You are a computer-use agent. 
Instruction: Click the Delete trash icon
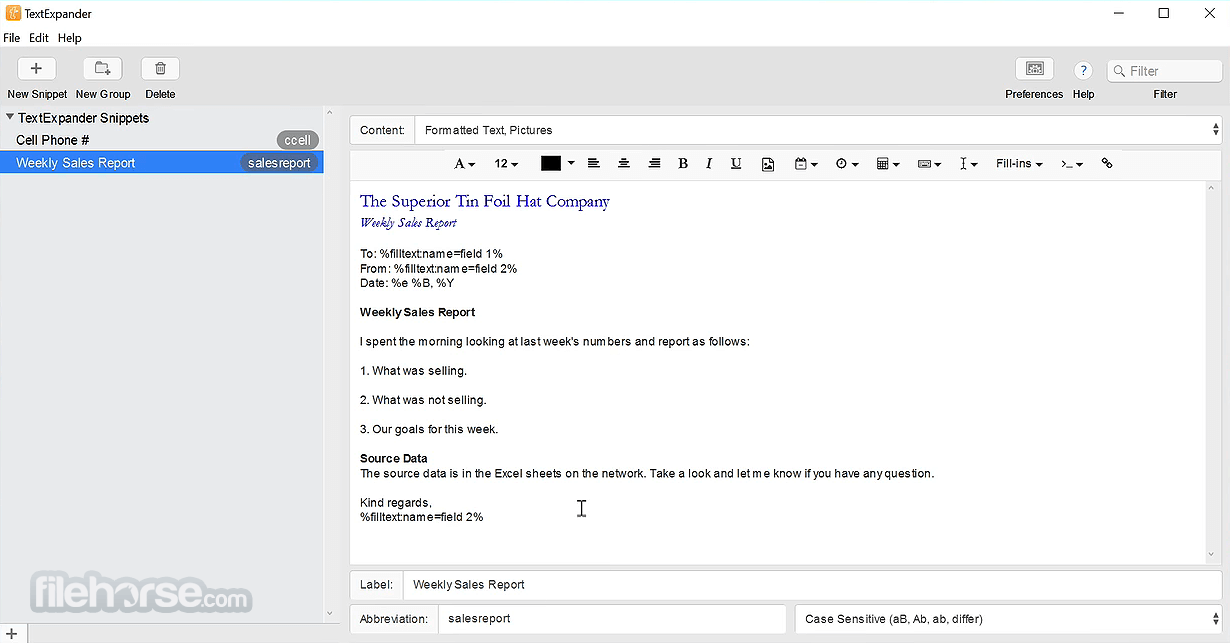(x=160, y=69)
